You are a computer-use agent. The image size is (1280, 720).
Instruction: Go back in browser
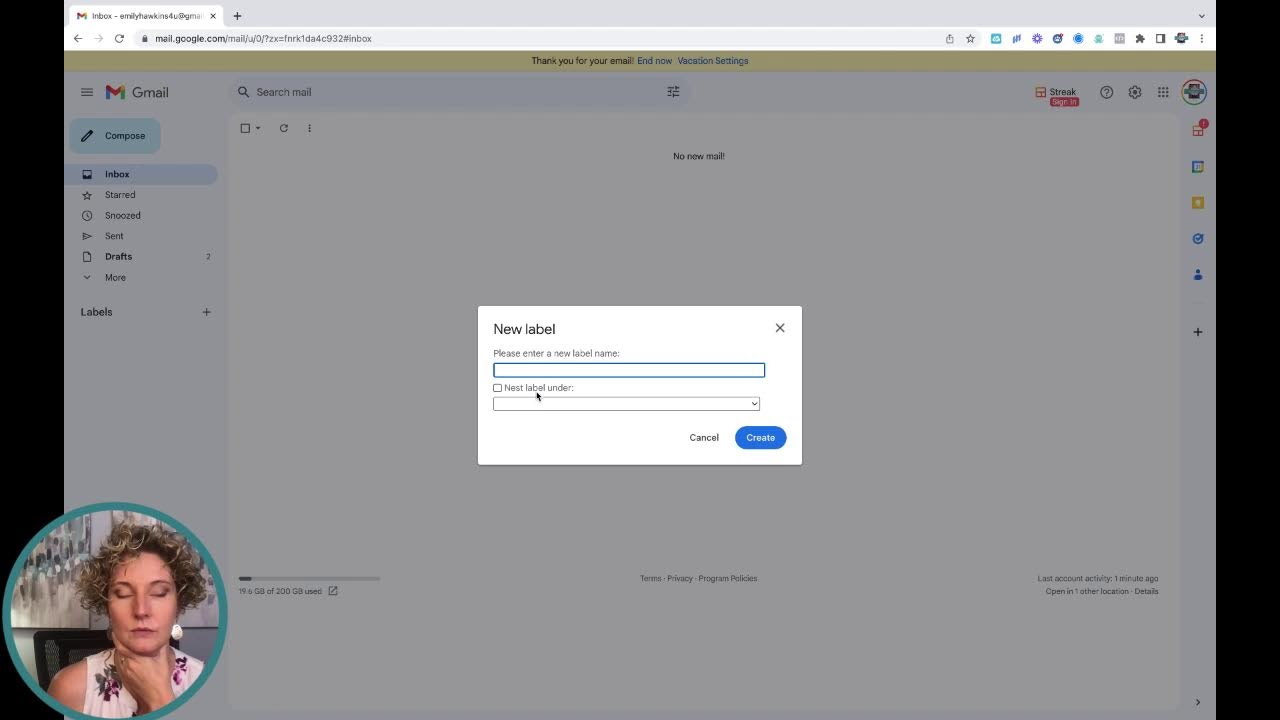tap(78, 38)
